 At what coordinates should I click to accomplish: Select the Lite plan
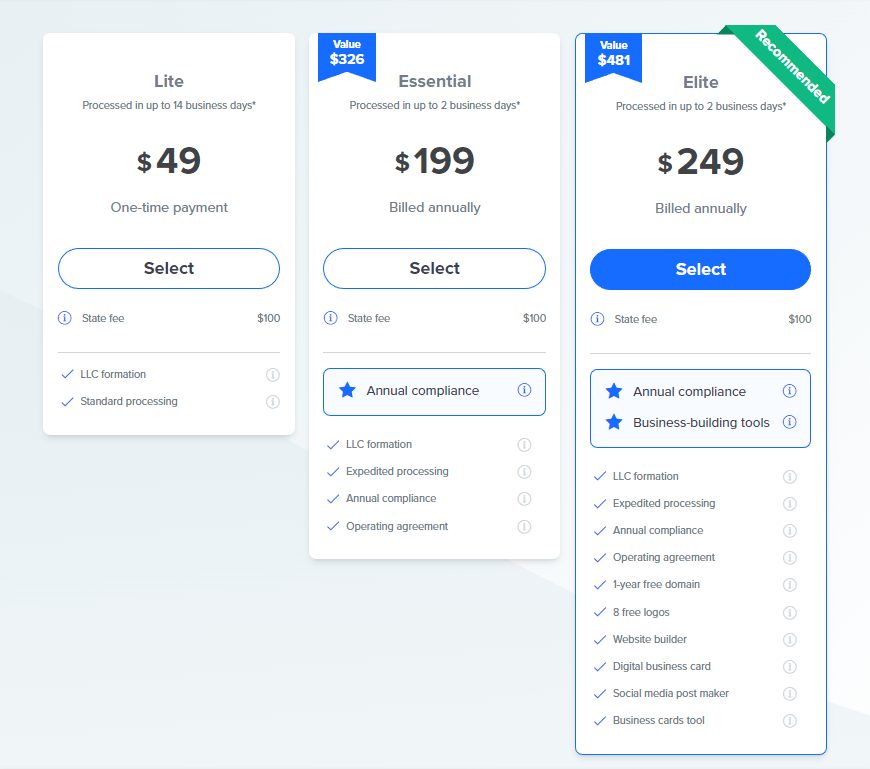coord(168,268)
